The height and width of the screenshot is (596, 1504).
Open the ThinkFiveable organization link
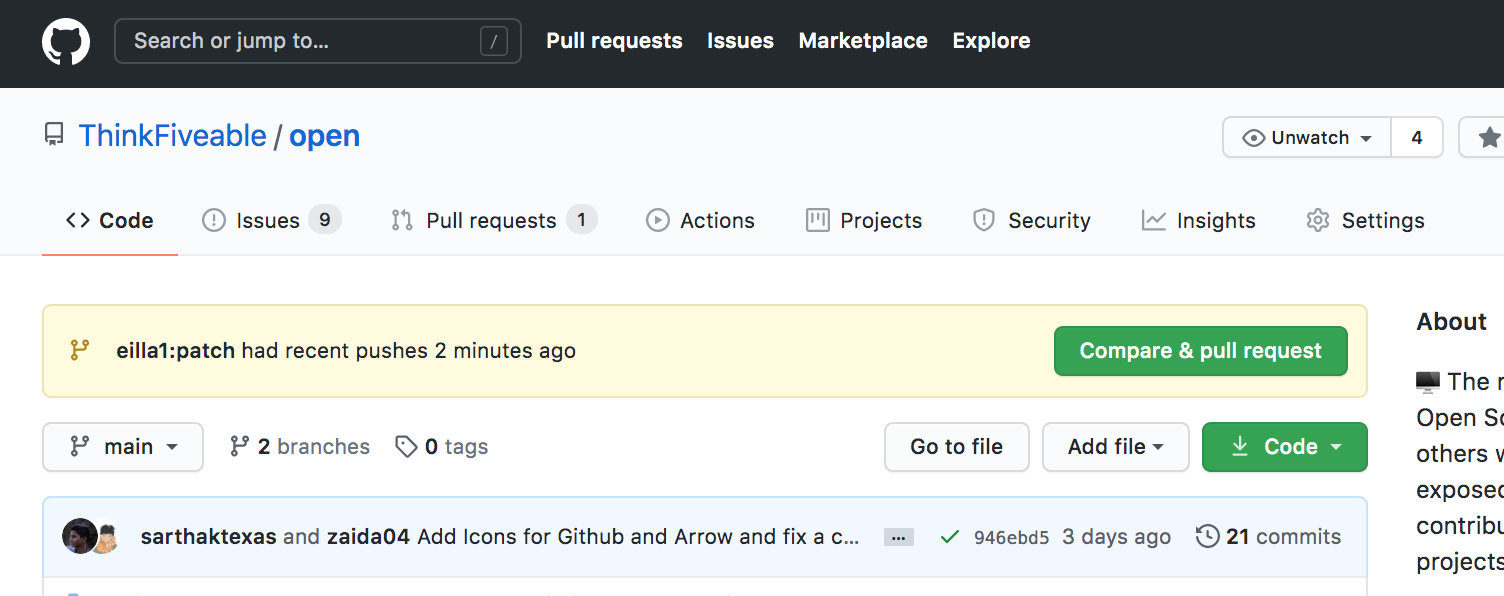tap(173, 136)
